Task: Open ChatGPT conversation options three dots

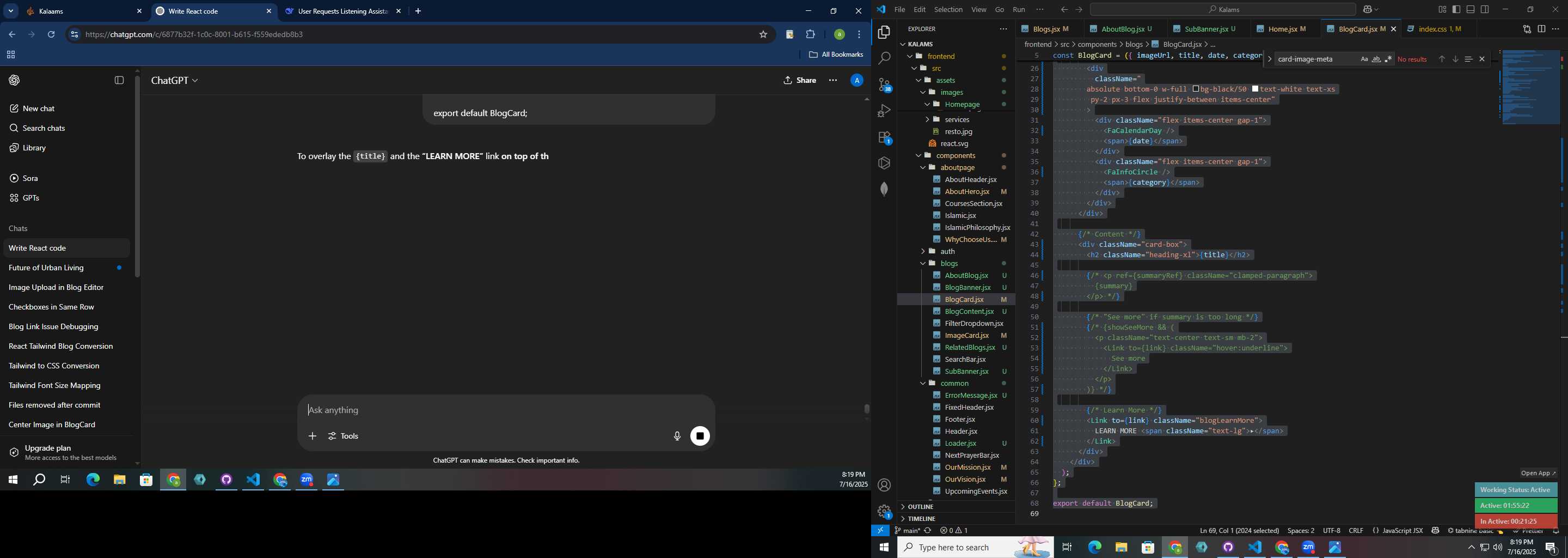Action: point(832,81)
